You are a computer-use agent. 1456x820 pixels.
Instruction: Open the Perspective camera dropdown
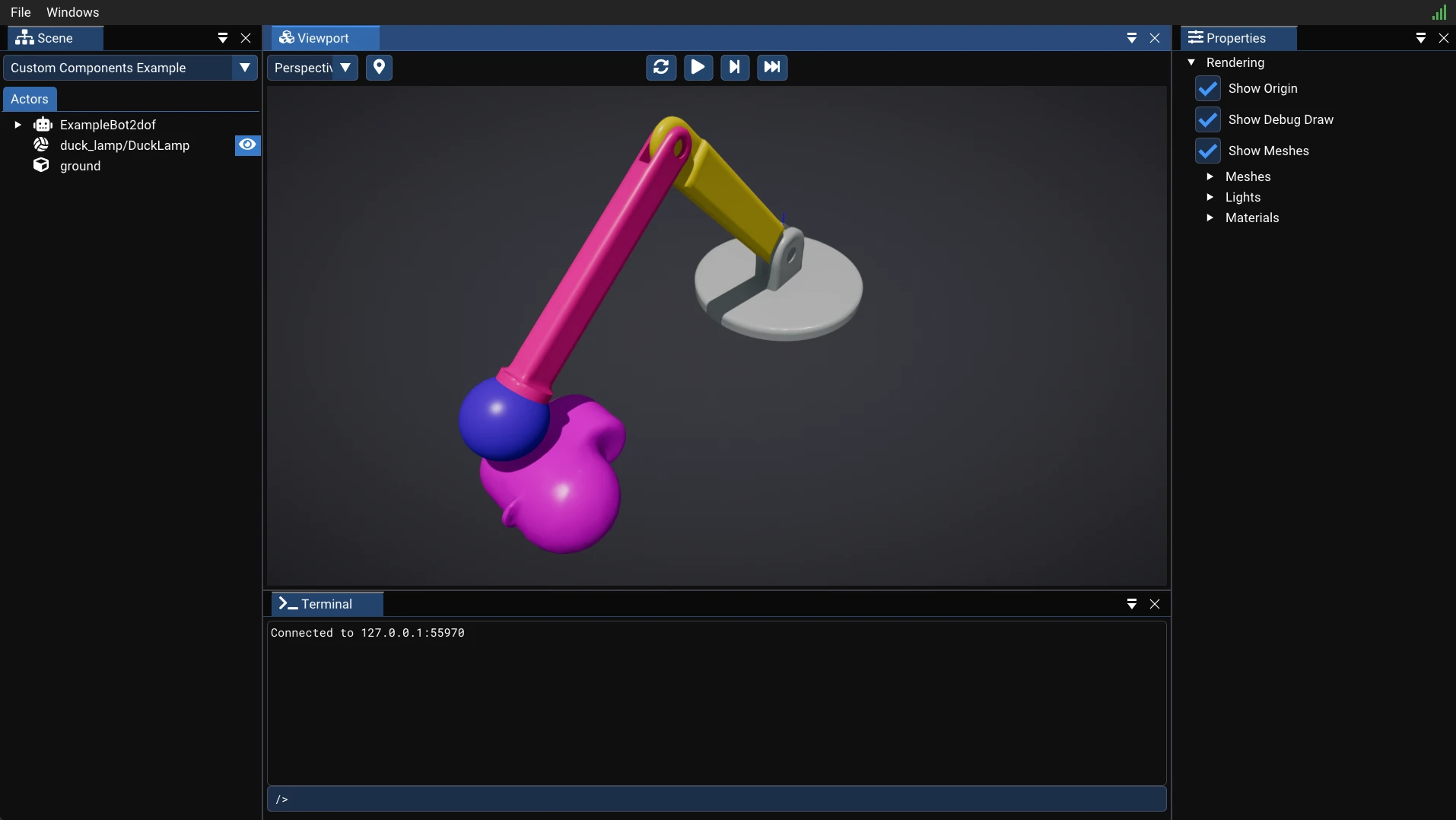(x=313, y=68)
